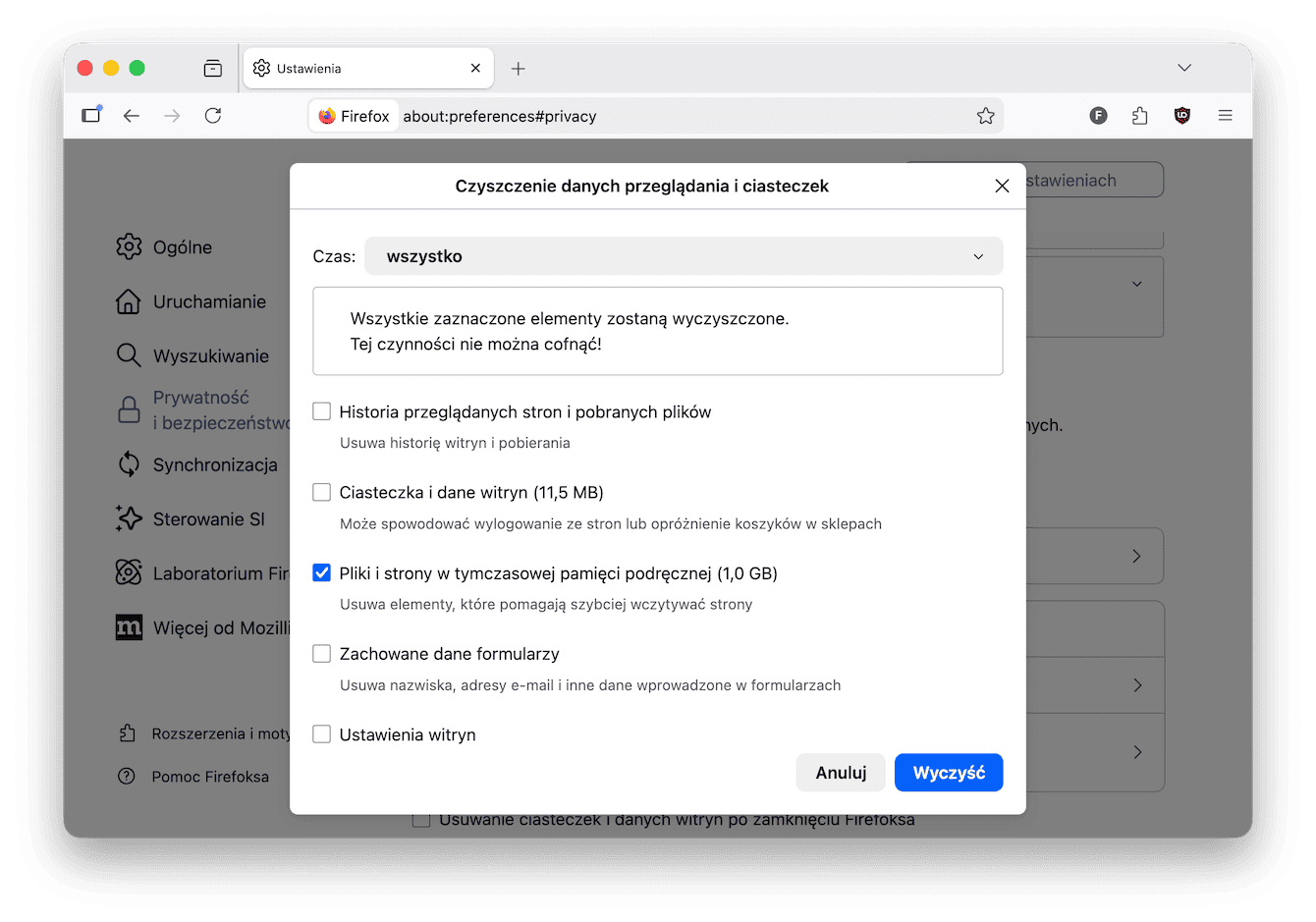Click the Mozilla logo icon in sidebar
The image size is (1316, 922).
(x=129, y=627)
